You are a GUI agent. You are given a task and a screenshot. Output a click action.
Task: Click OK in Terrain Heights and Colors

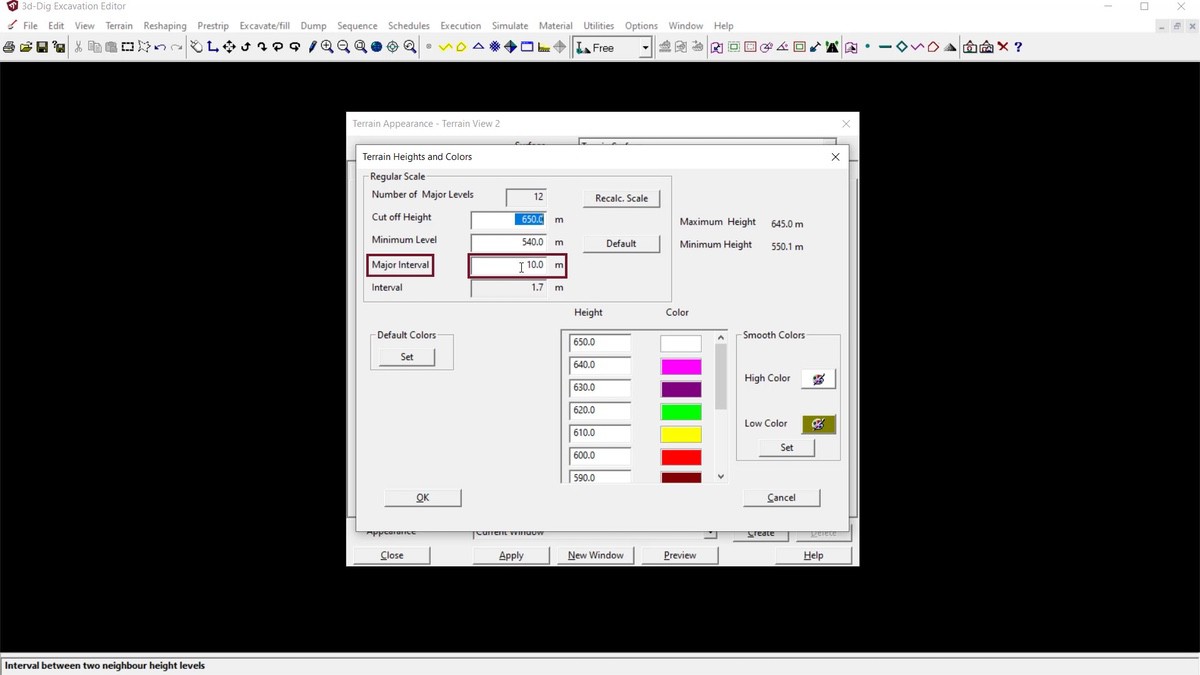coord(423,498)
